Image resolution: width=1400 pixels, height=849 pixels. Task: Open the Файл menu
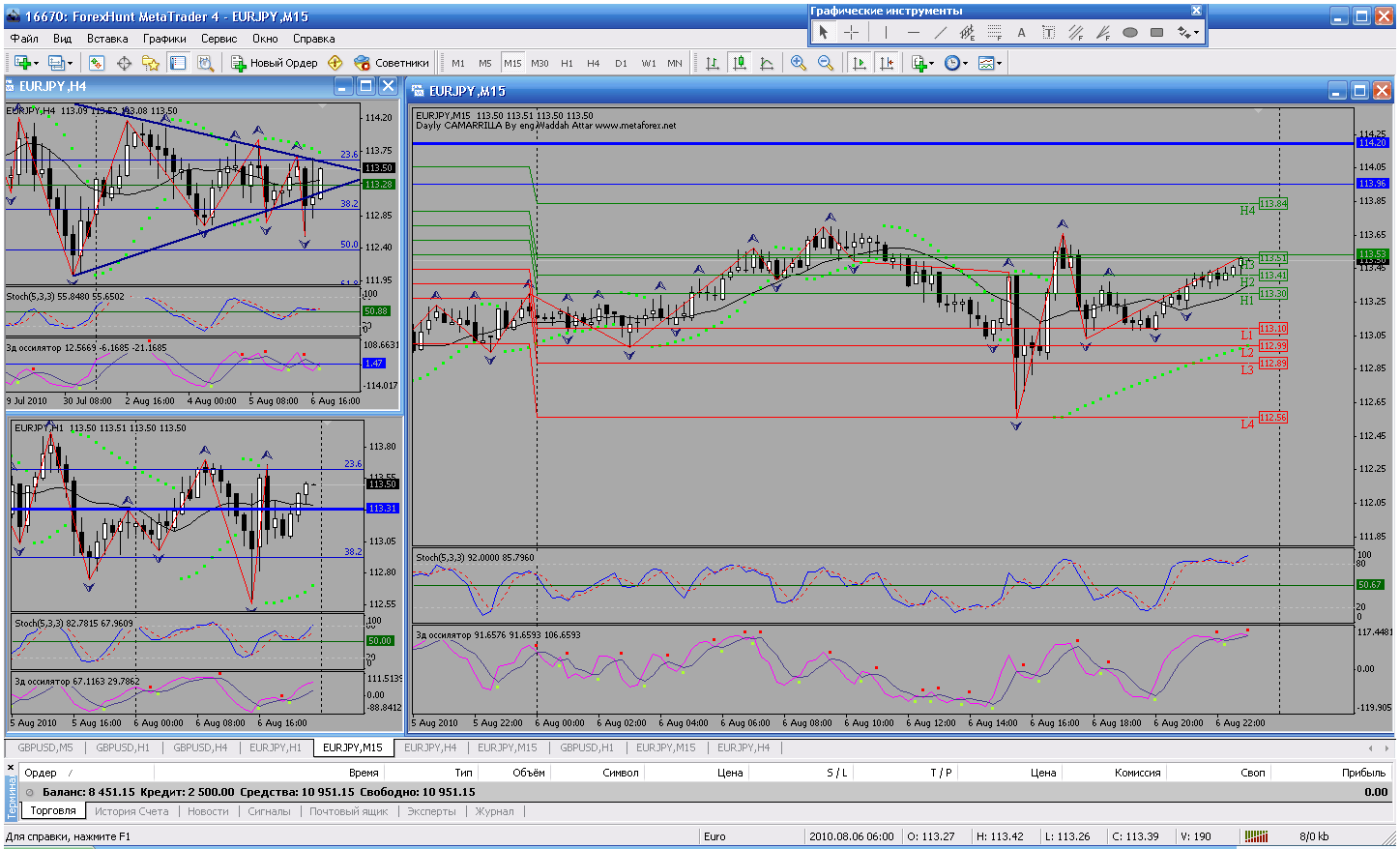pyautogui.click(x=24, y=39)
